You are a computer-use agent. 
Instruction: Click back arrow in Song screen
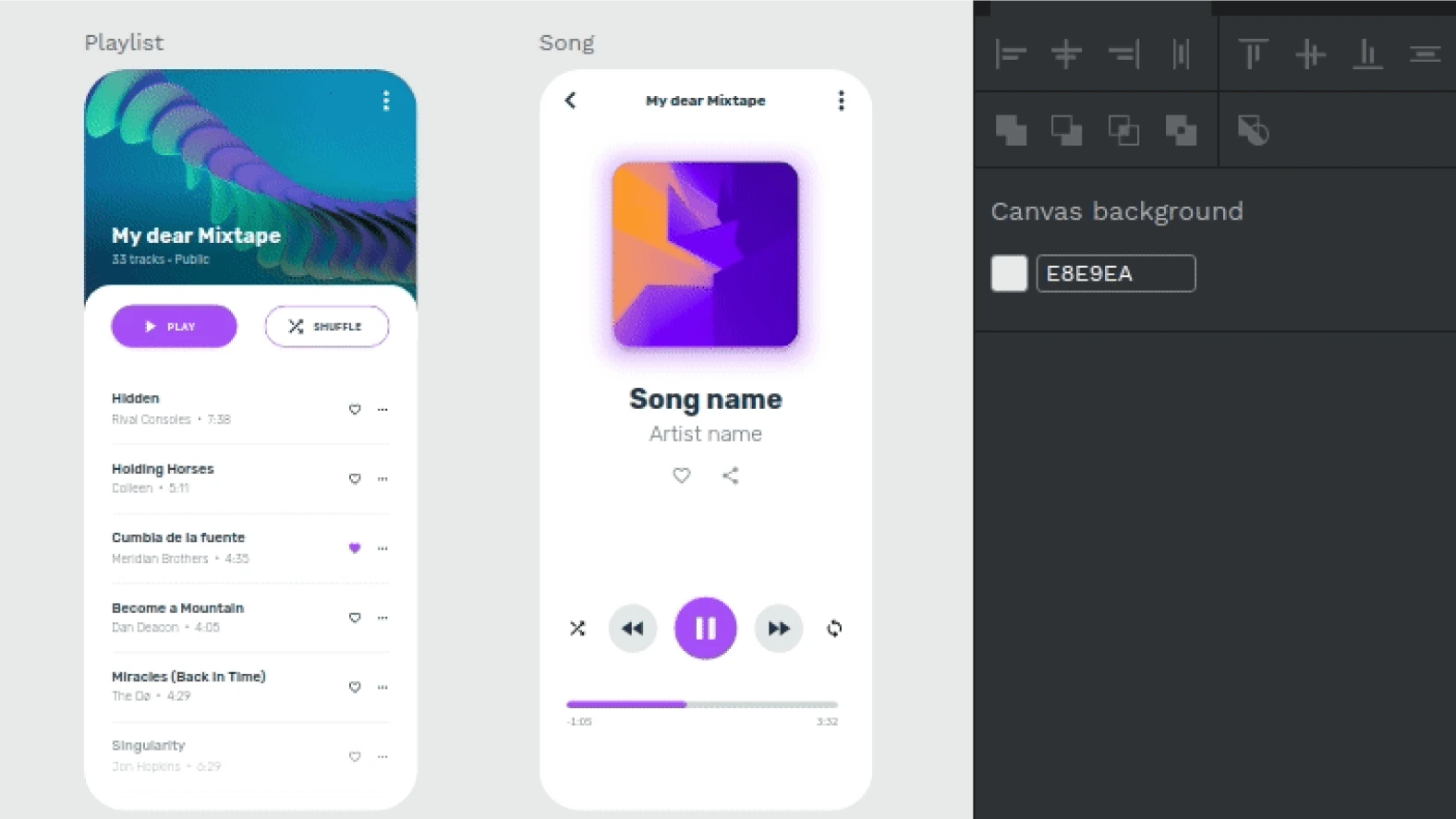(x=570, y=100)
